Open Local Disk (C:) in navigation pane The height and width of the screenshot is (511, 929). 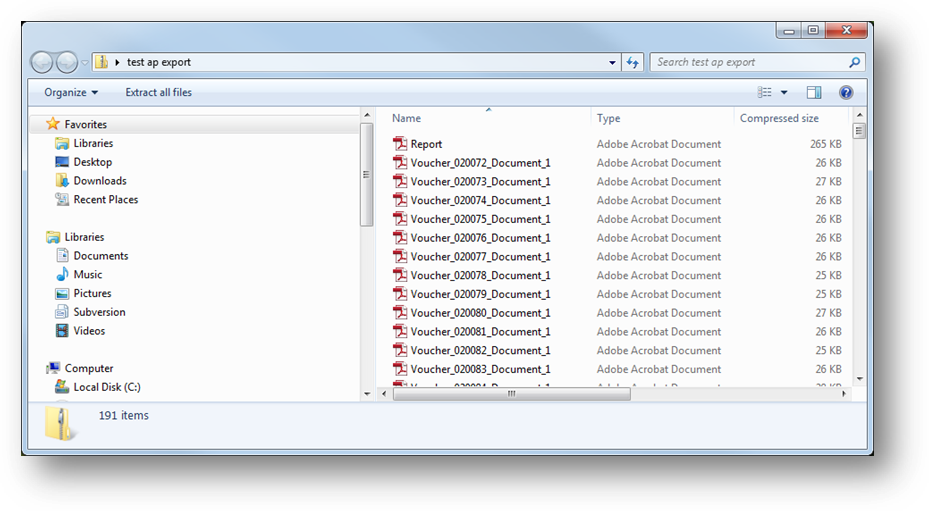point(107,387)
